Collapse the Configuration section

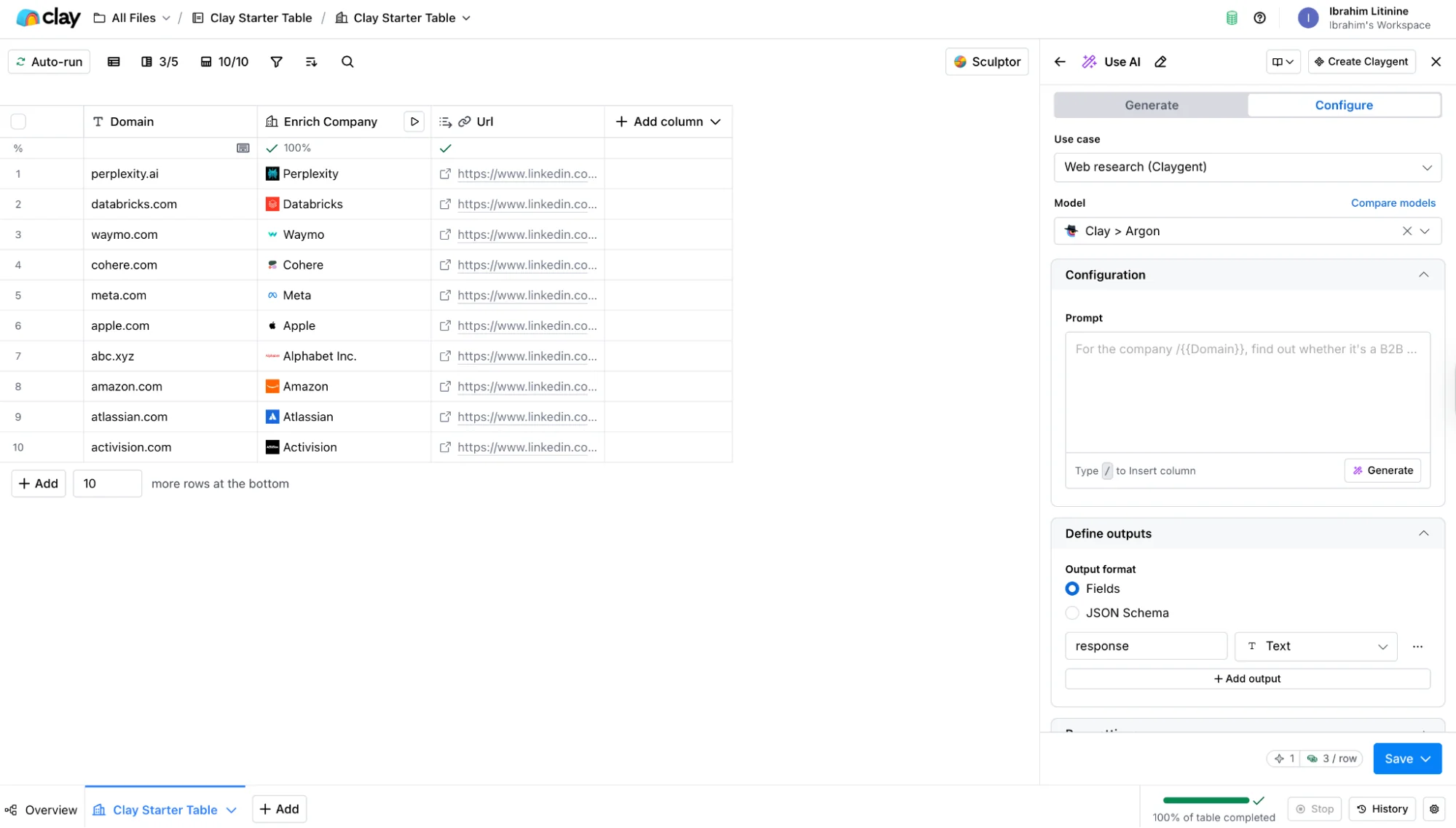pyautogui.click(x=1423, y=275)
